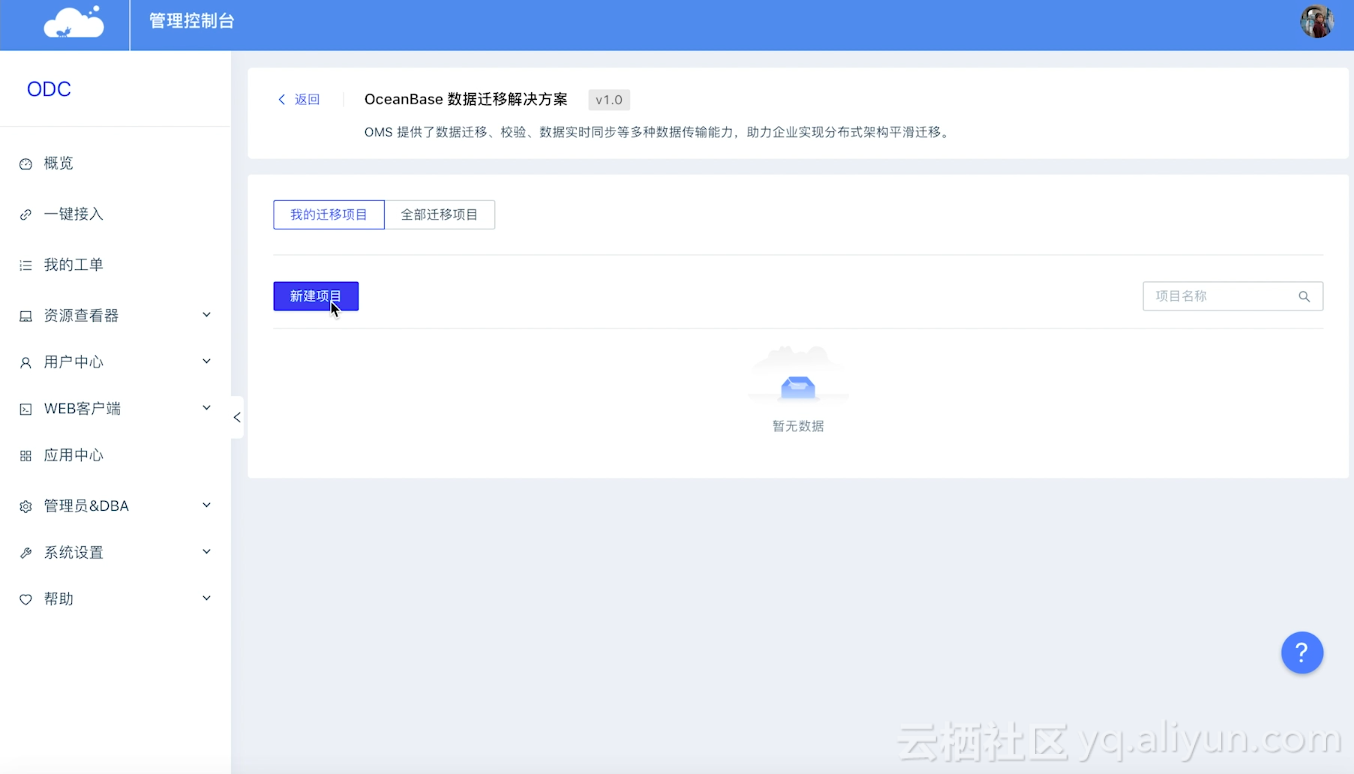Switch to the 我的迁移项目 tab

tap(329, 215)
